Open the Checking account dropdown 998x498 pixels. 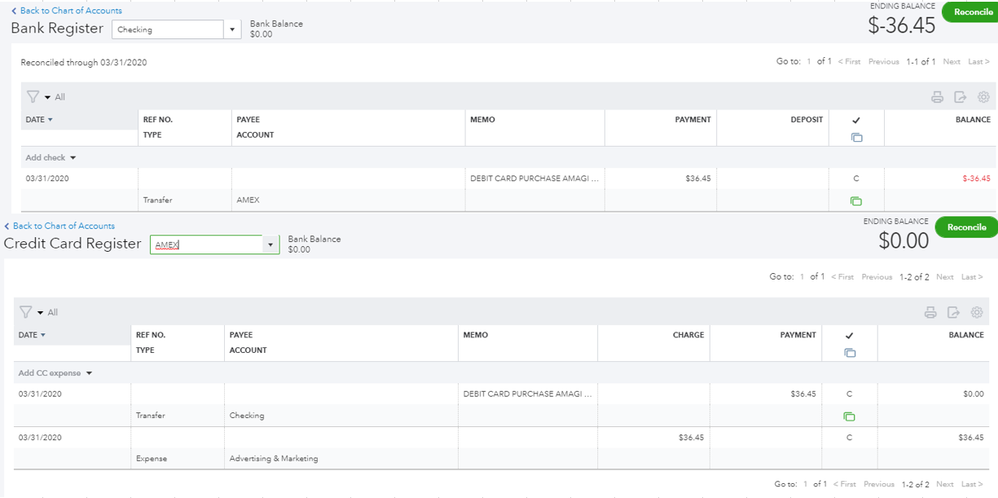pos(233,30)
